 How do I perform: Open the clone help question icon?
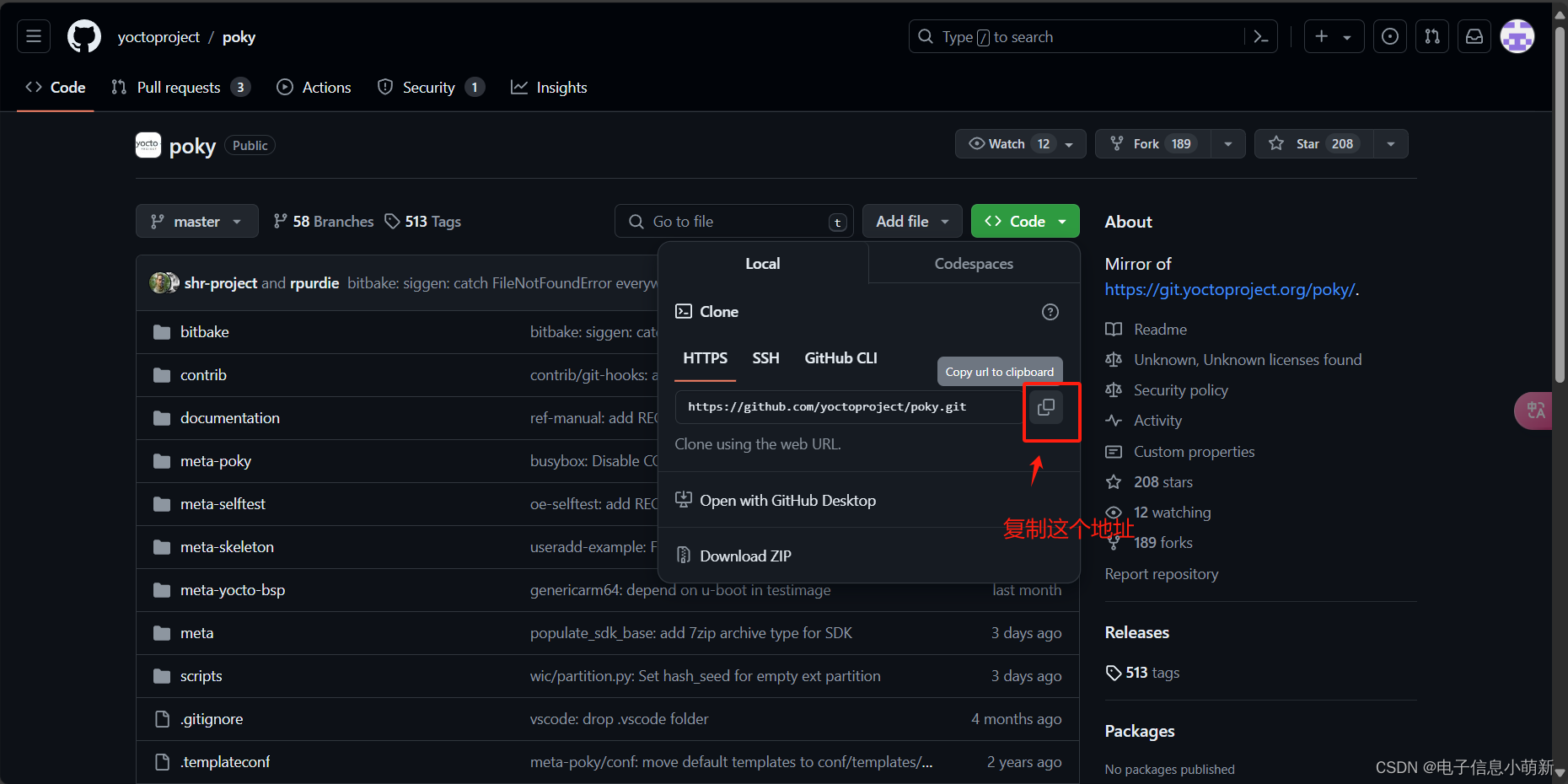(x=1050, y=312)
